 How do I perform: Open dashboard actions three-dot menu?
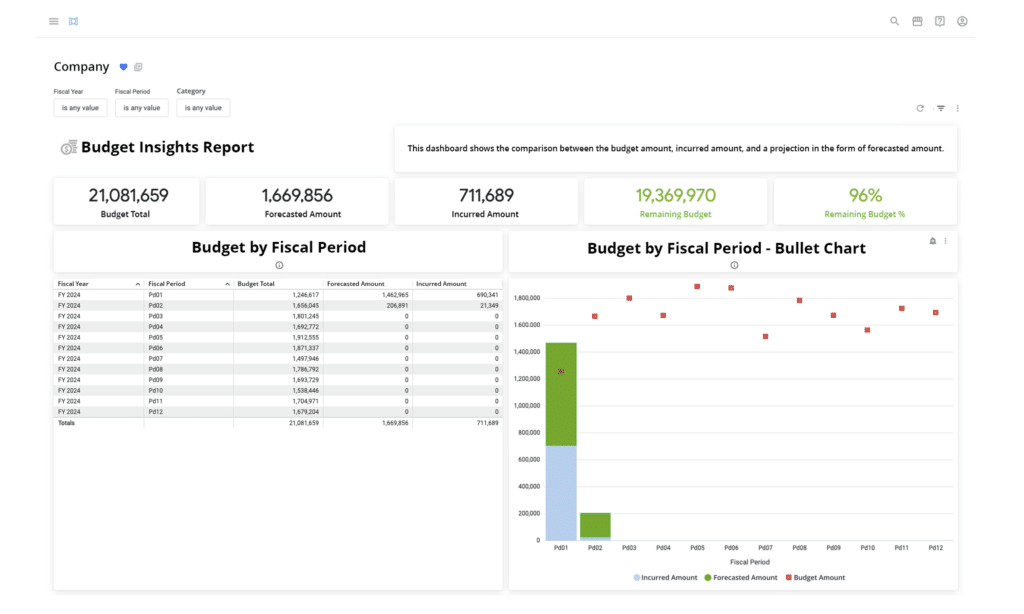click(957, 108)
